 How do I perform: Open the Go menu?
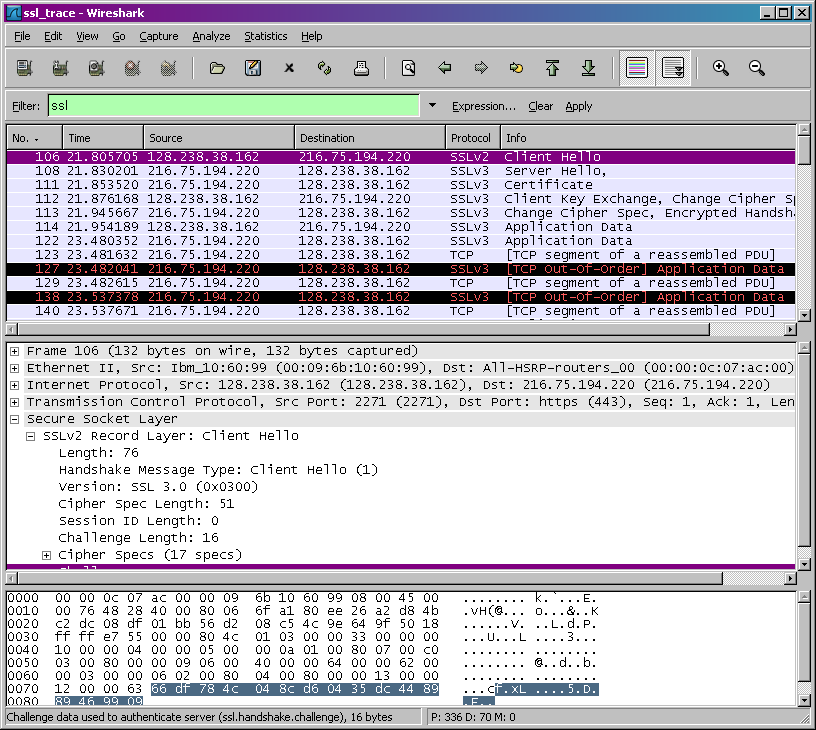click(x=119, y=36)
